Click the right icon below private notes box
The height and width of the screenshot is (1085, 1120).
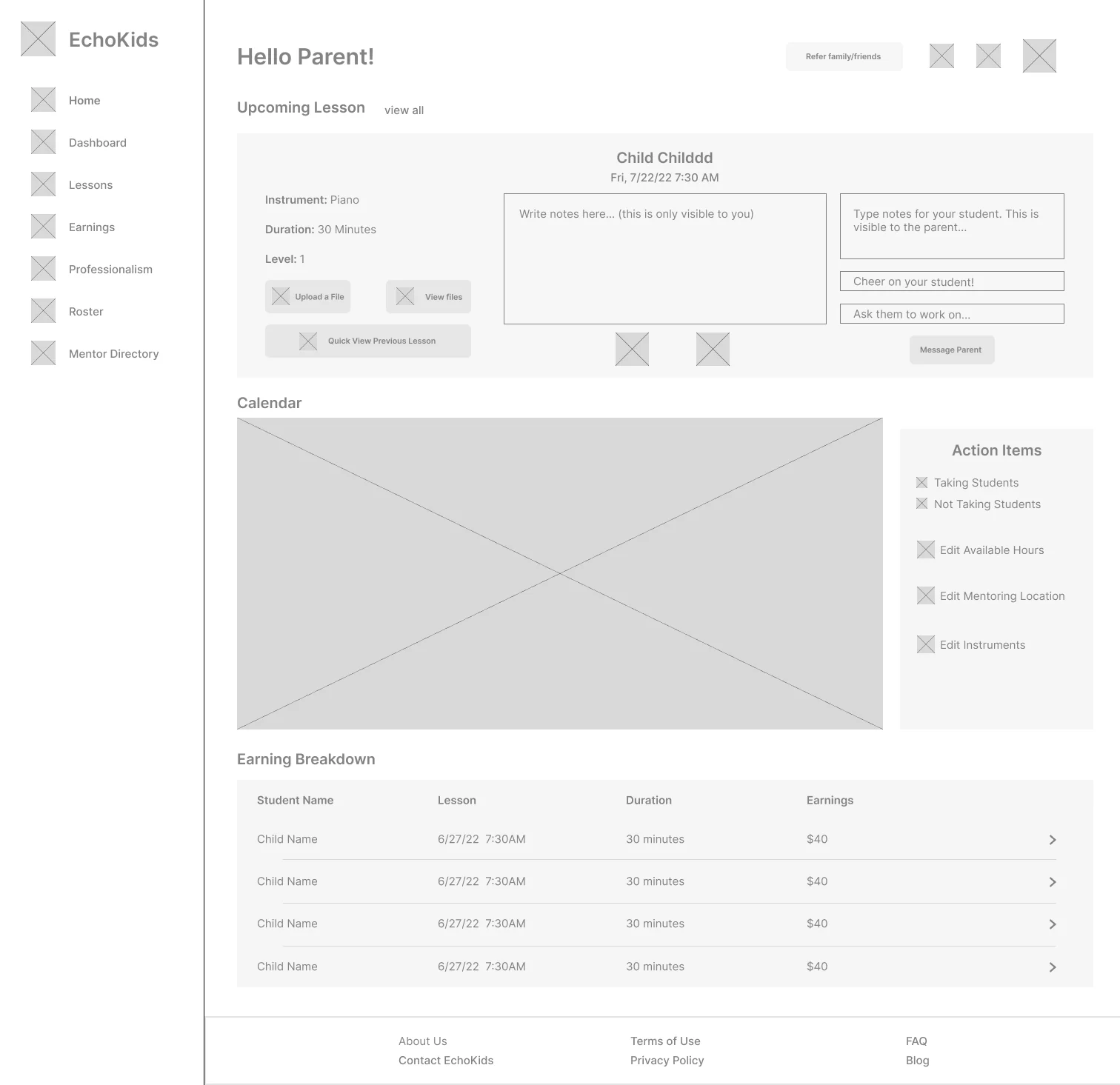point(713,349)
